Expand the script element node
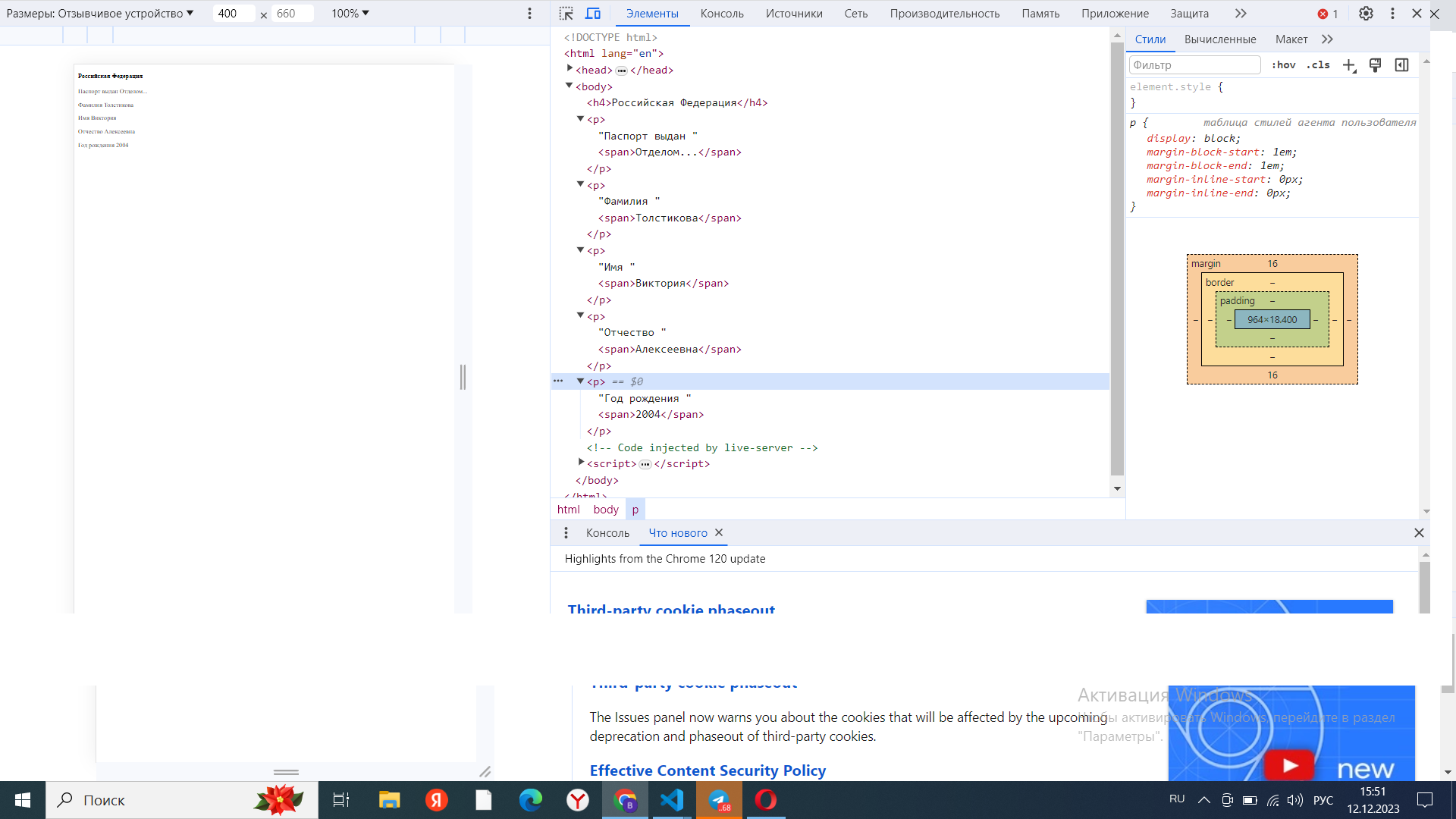Viewport: 1456px width, 819px height. point(581,462)
